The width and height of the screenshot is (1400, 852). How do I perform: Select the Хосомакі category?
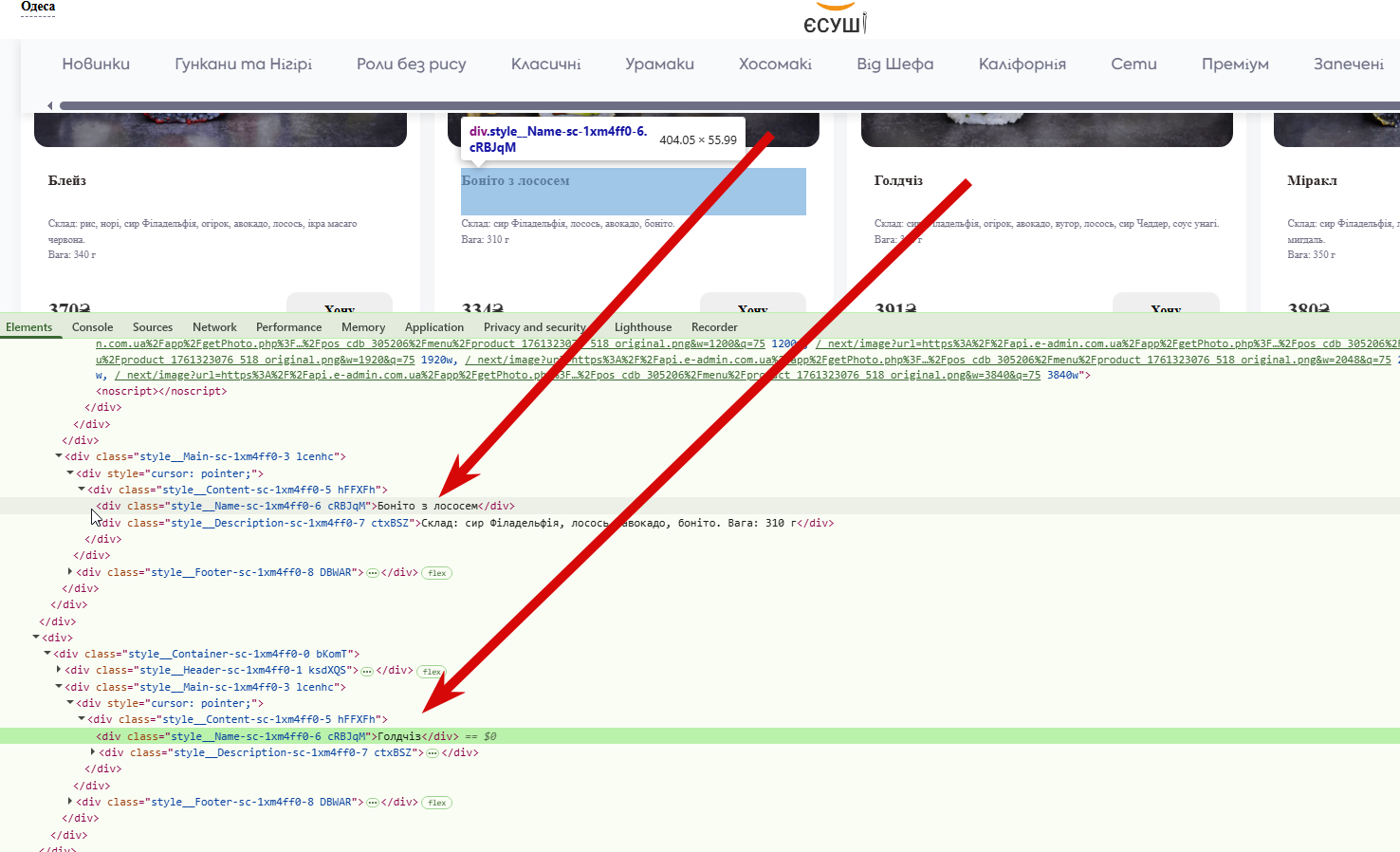click(x=775, y=64)
